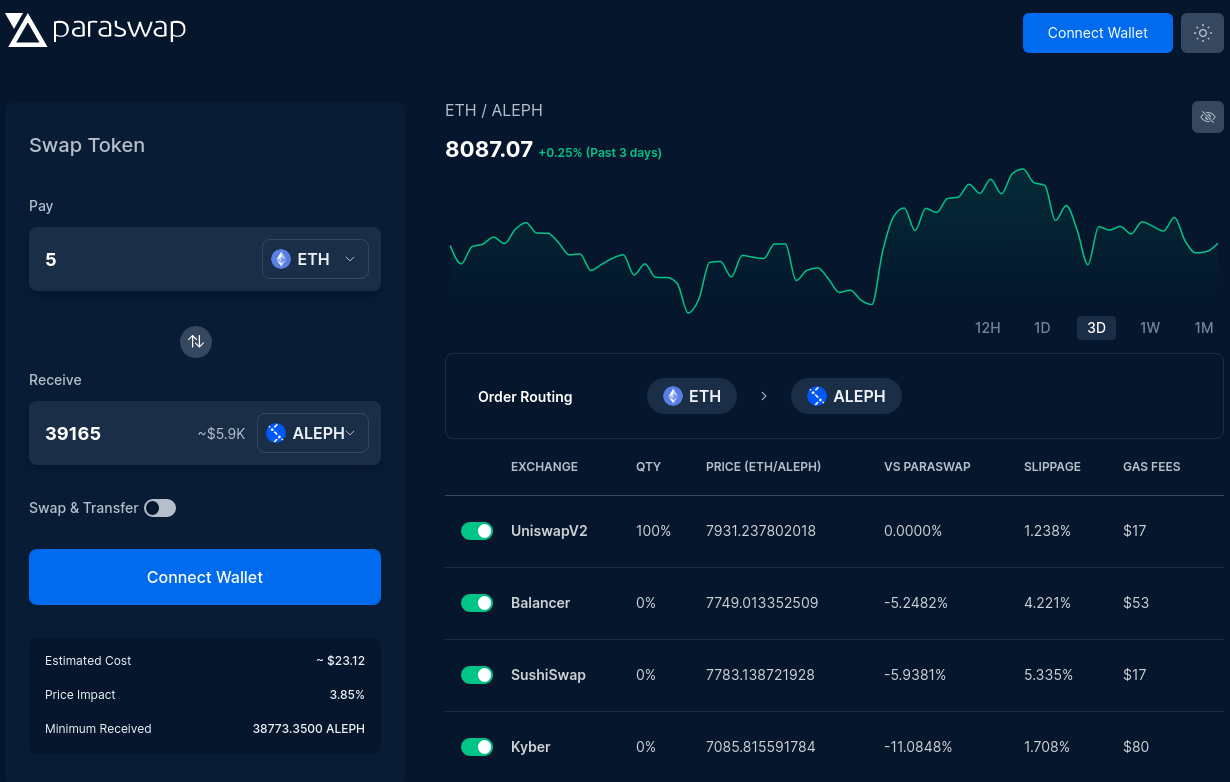Switch theme with the sun icon
The height and width of the screenshot is (782, 1230).
pos(1203,33)
